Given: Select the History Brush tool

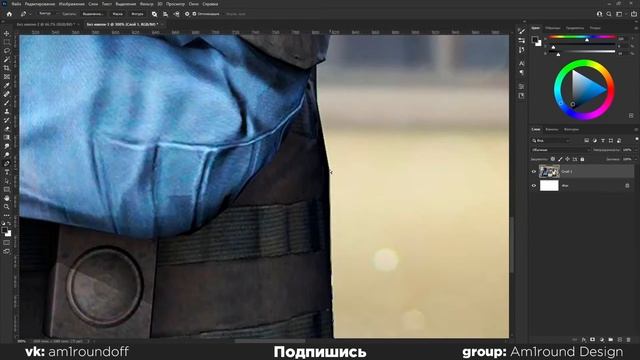Looking at the screenshot, I should (7, 120).
